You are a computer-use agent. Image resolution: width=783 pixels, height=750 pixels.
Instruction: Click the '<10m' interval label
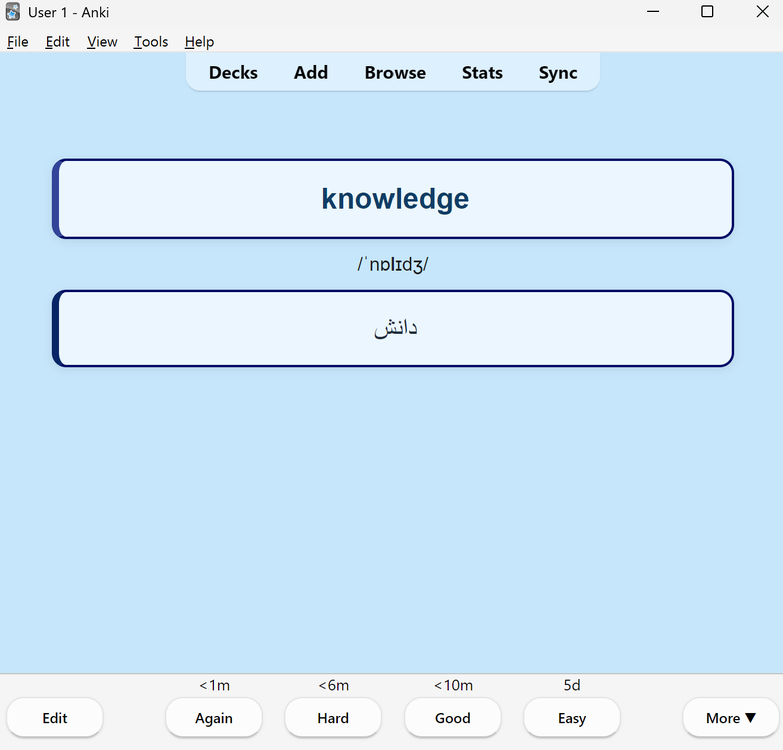(453, 685)
